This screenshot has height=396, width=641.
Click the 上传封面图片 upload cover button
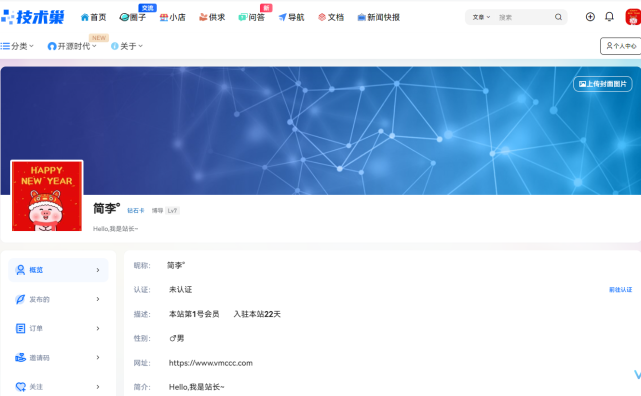[x=603, y=84]
